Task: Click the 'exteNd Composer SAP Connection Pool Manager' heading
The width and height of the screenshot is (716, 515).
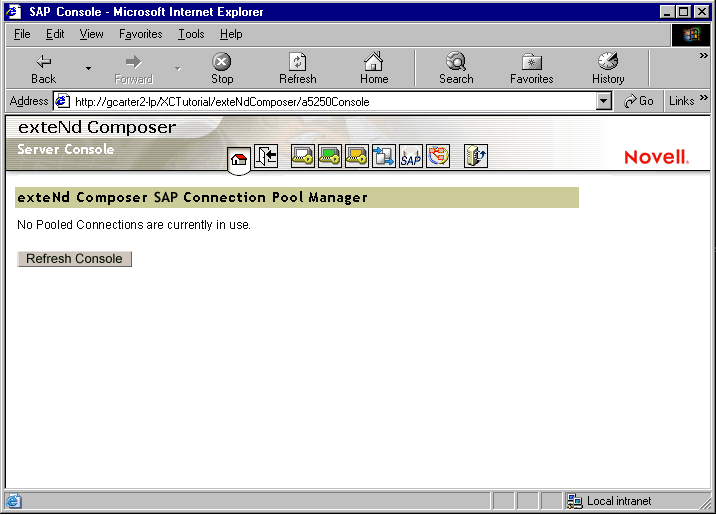Action: point(192,198)
